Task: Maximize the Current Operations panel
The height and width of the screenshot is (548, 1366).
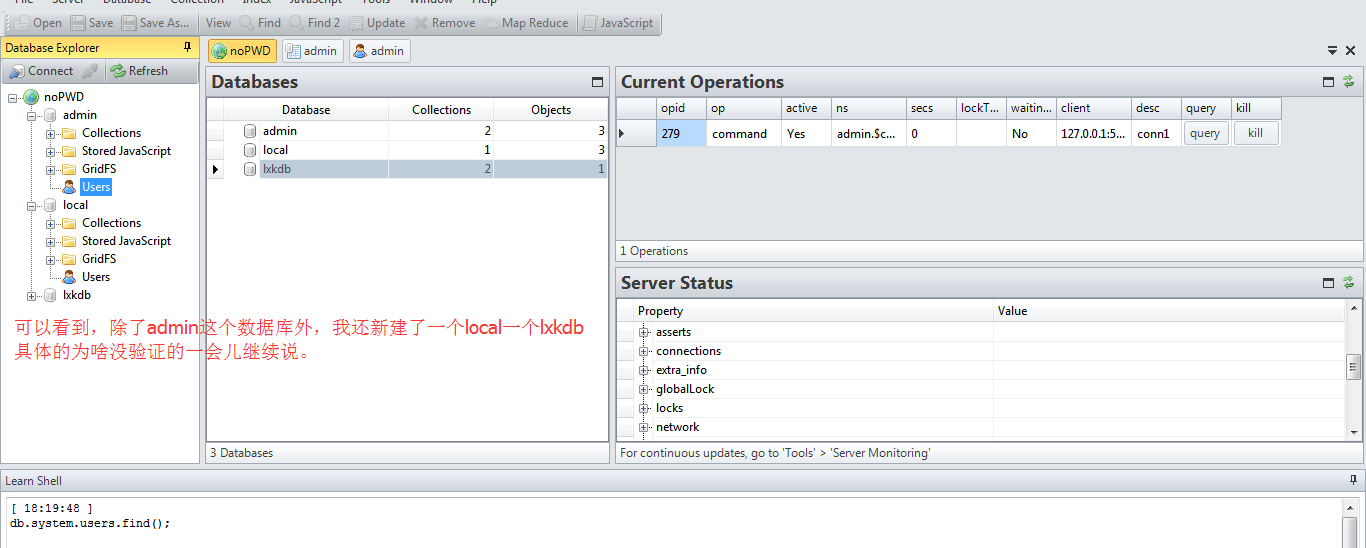Action: click(1329, 82)
